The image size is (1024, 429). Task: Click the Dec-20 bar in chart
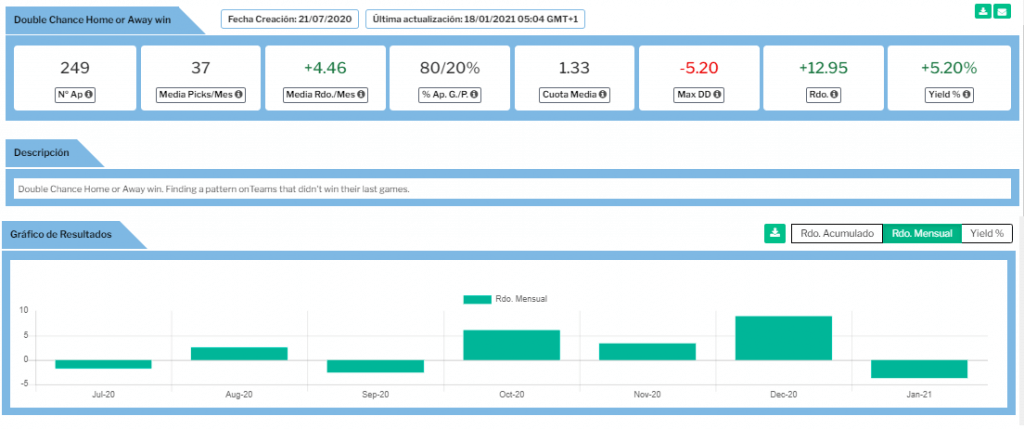(783, 338)
